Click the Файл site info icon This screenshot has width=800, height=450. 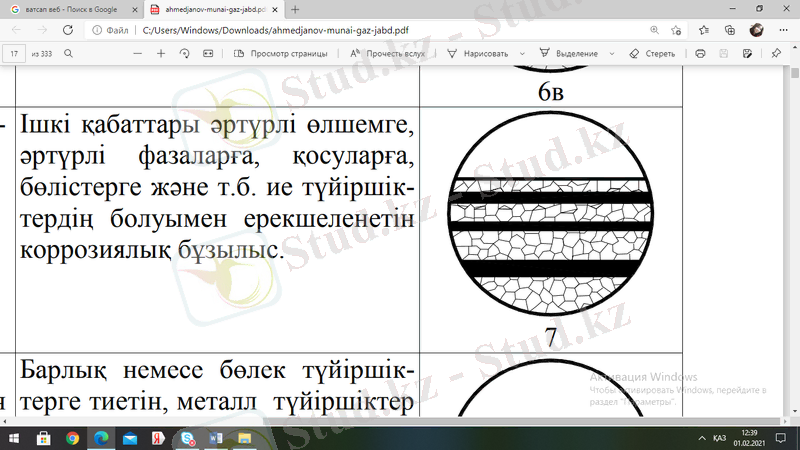96,30
